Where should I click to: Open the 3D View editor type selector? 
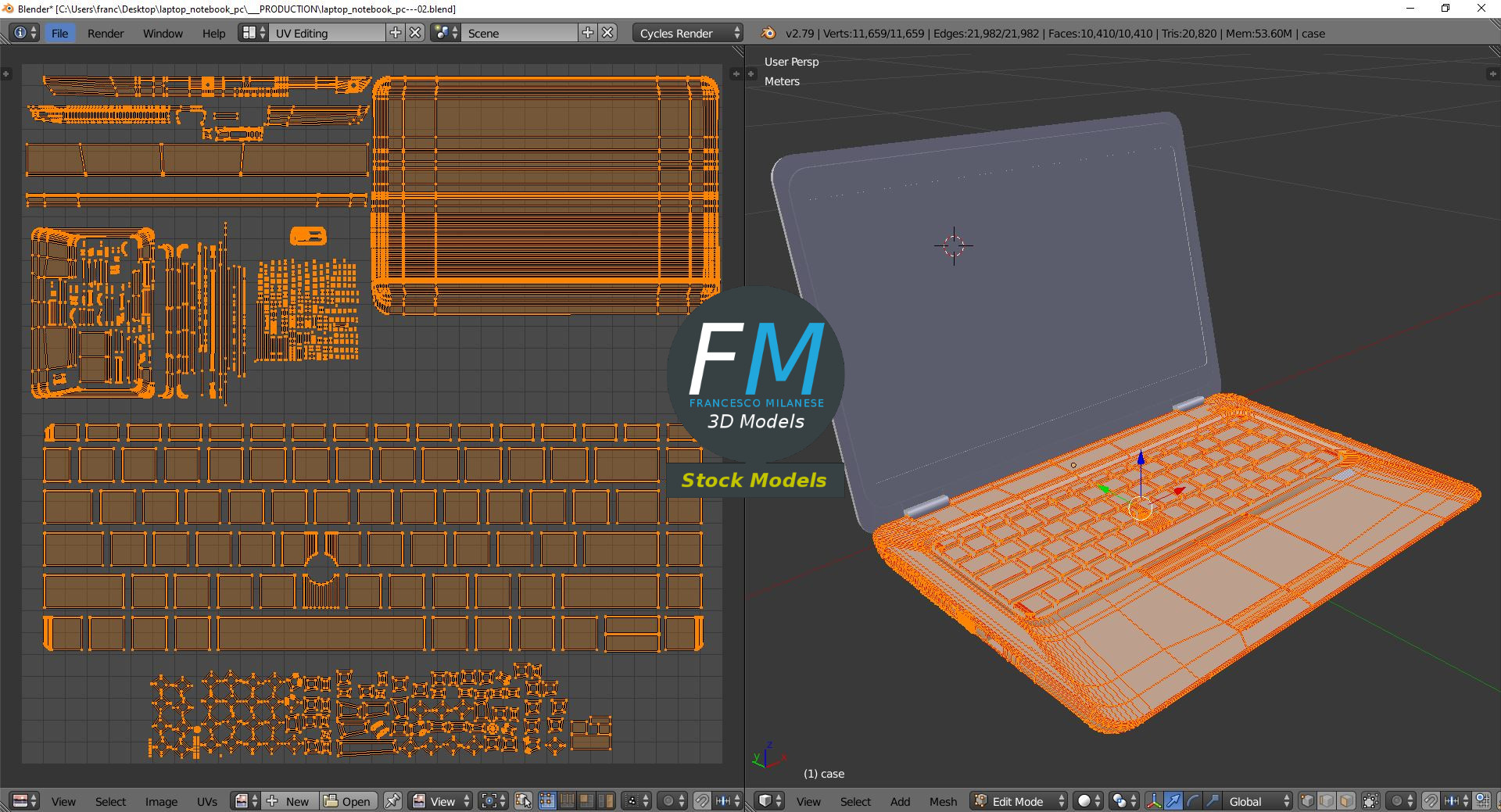(770, 801)
